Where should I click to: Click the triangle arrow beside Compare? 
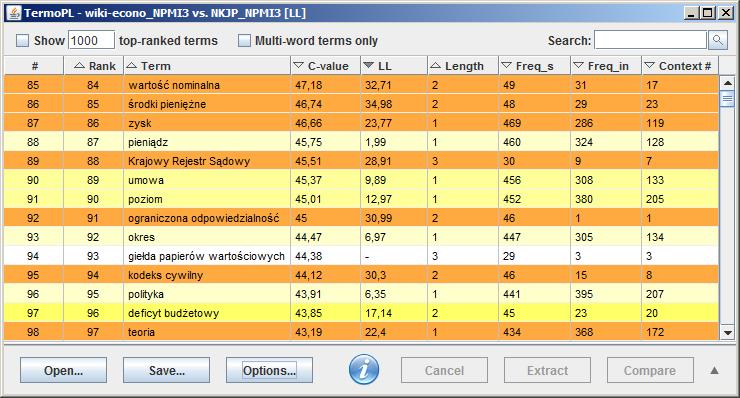[715, 370]
